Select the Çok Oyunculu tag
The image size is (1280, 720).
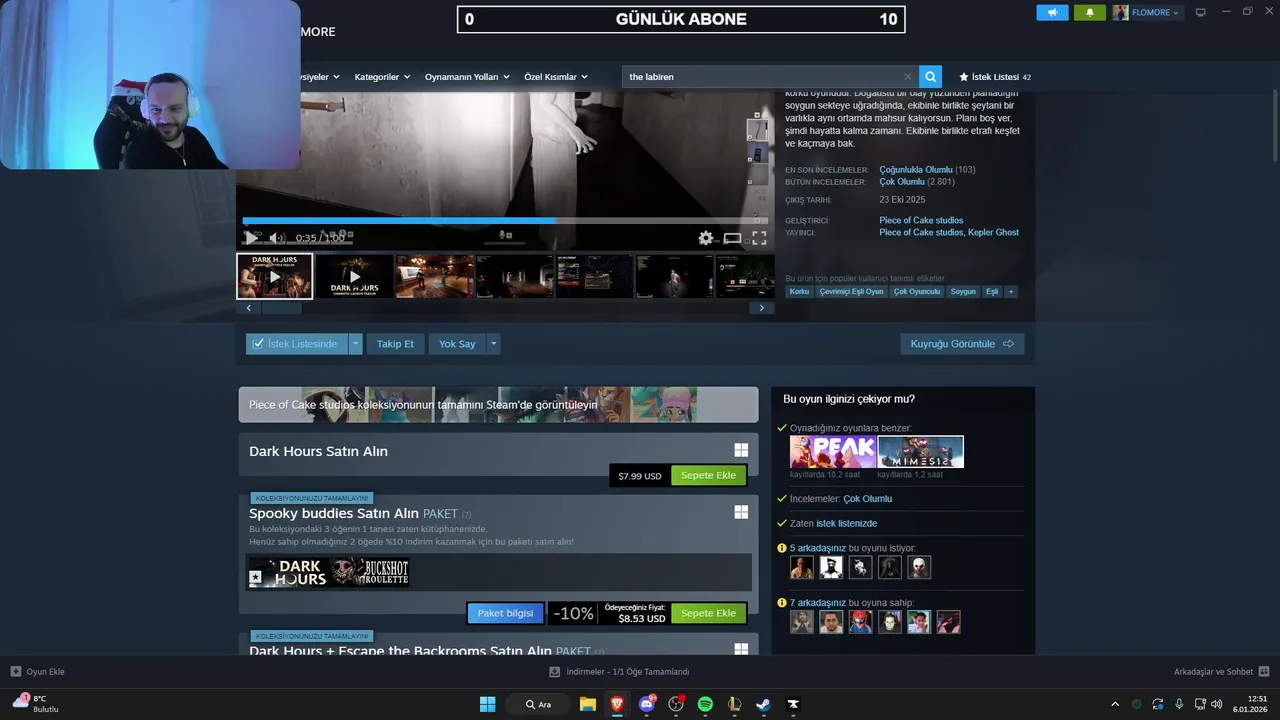point(917,292)
